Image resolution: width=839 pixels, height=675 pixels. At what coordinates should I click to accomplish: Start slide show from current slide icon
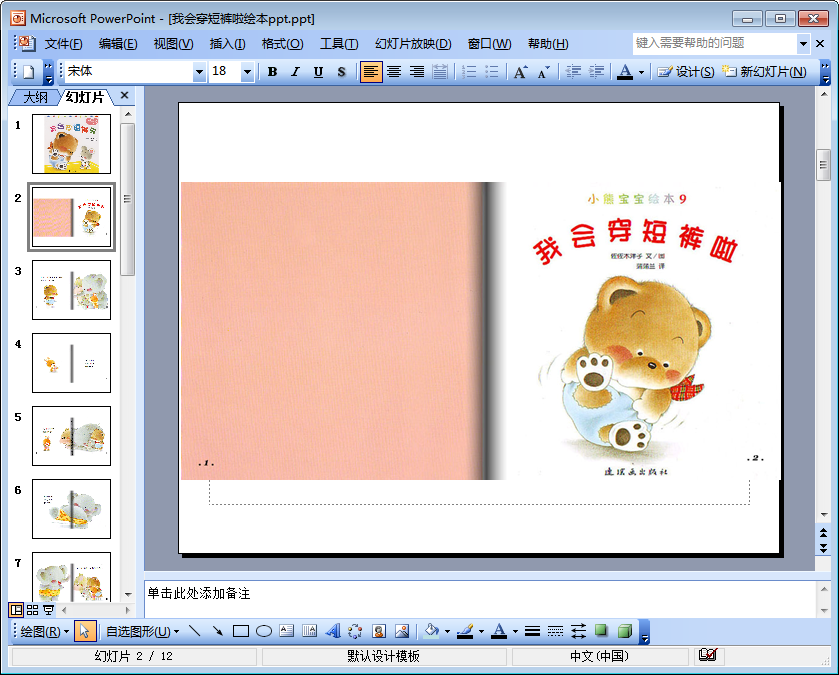click(48, 610)
